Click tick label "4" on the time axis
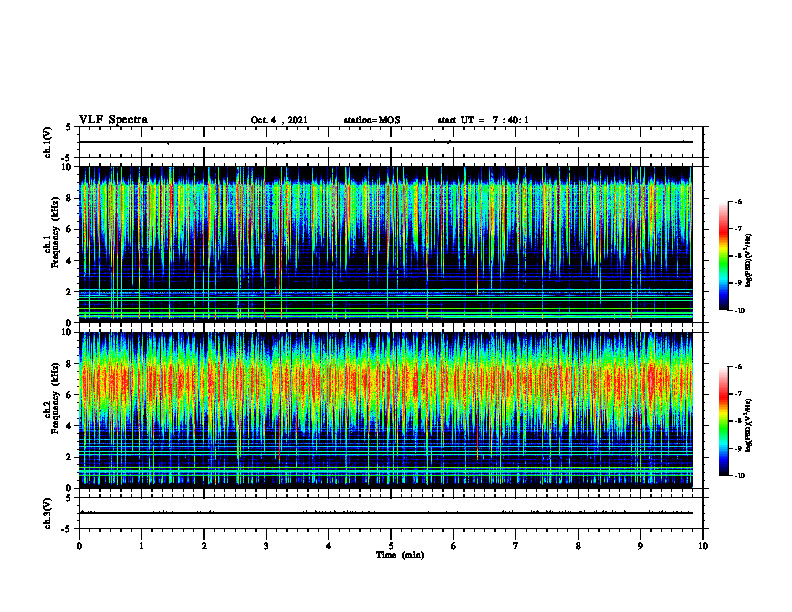This screenshot has height=612, width=792. (x=329, y=546)
